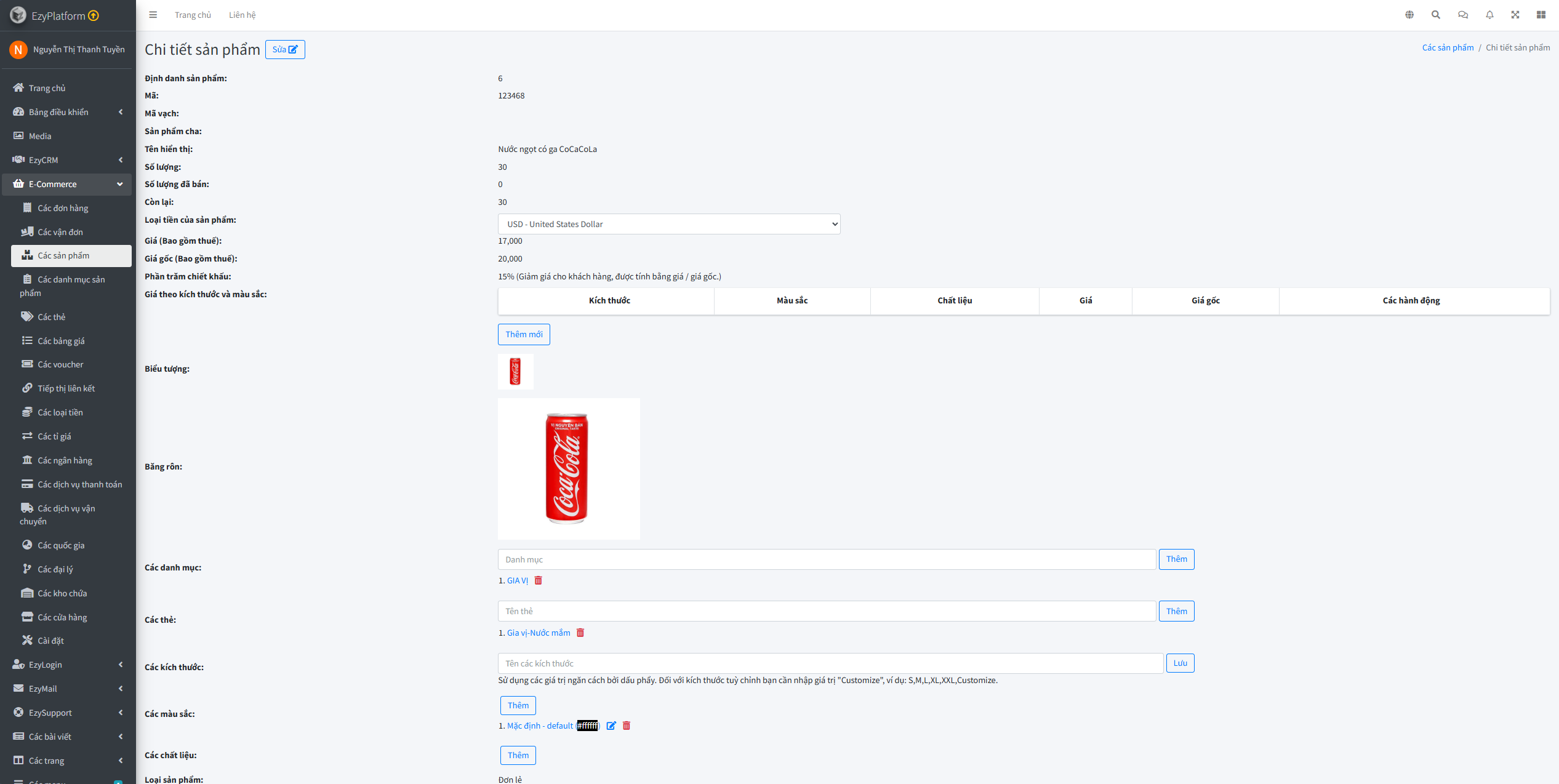The height and width of the screenshot is (784, 1559).
Task: Open Các voucher menu item
Action: [60, 364]
